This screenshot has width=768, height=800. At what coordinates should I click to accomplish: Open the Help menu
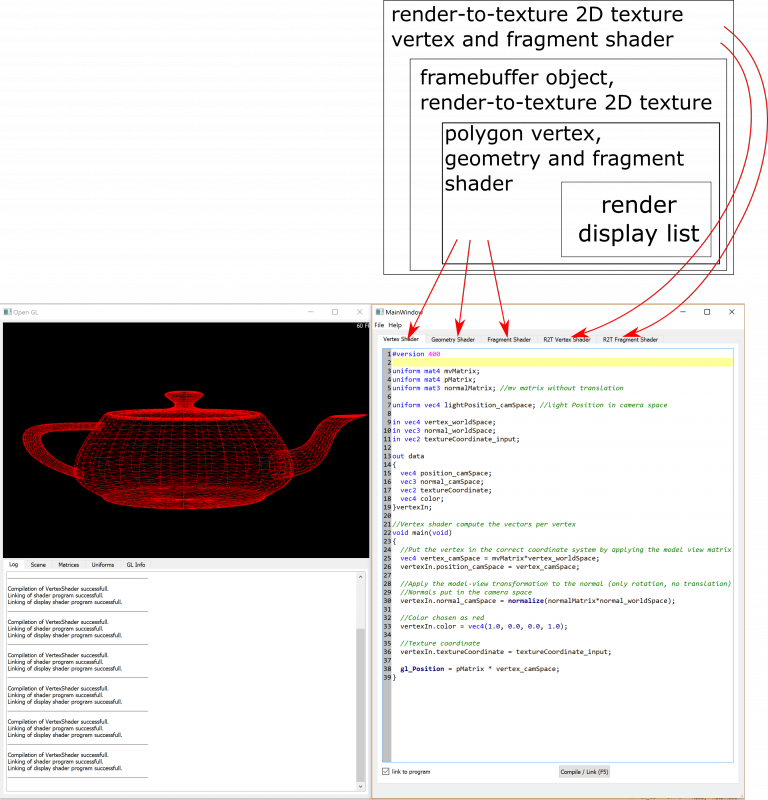[x=395, y=325]
